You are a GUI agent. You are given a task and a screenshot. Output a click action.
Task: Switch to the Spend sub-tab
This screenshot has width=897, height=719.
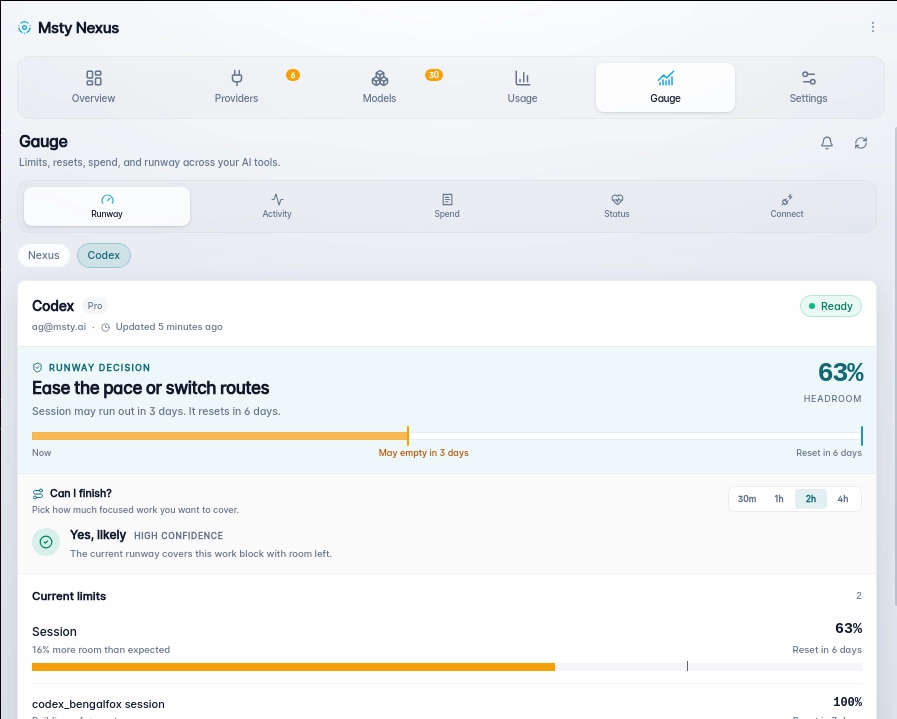click(x=447, y=206)
